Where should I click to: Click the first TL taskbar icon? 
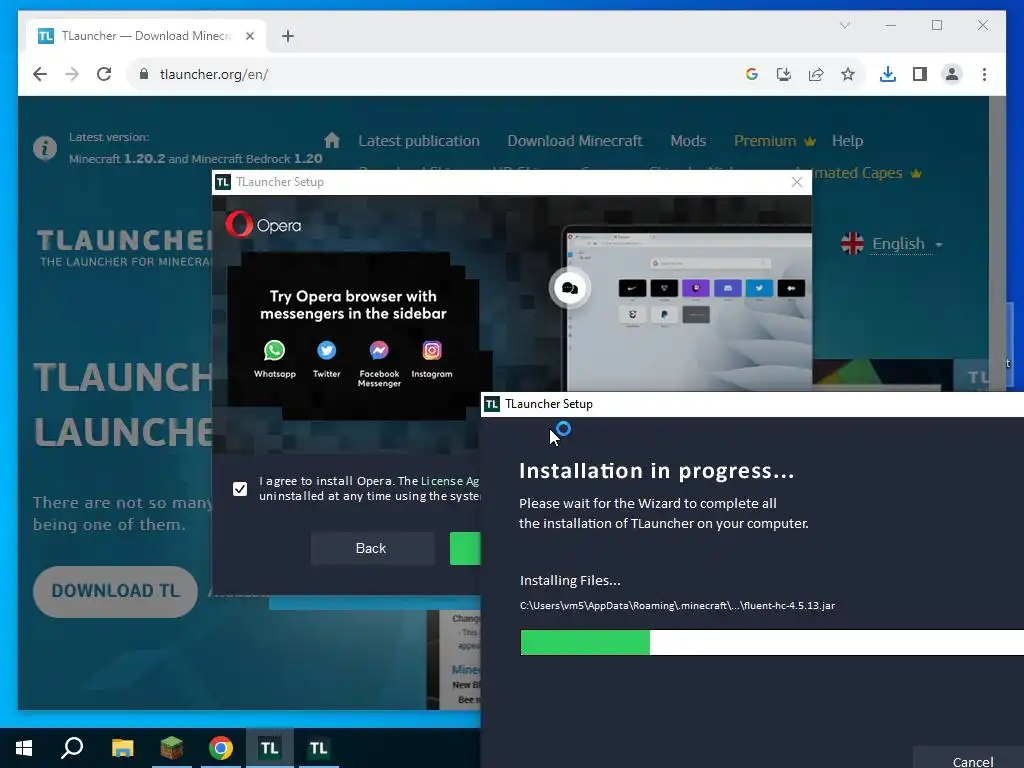[270, 748]
